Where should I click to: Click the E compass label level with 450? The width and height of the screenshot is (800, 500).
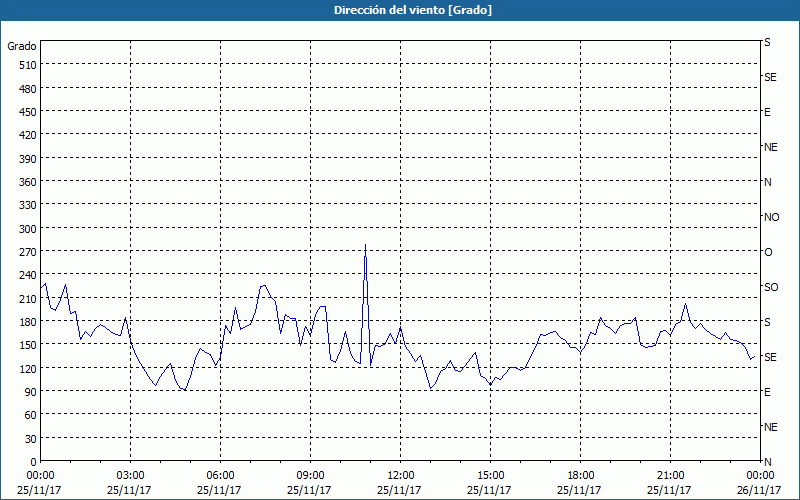point(767,112)
